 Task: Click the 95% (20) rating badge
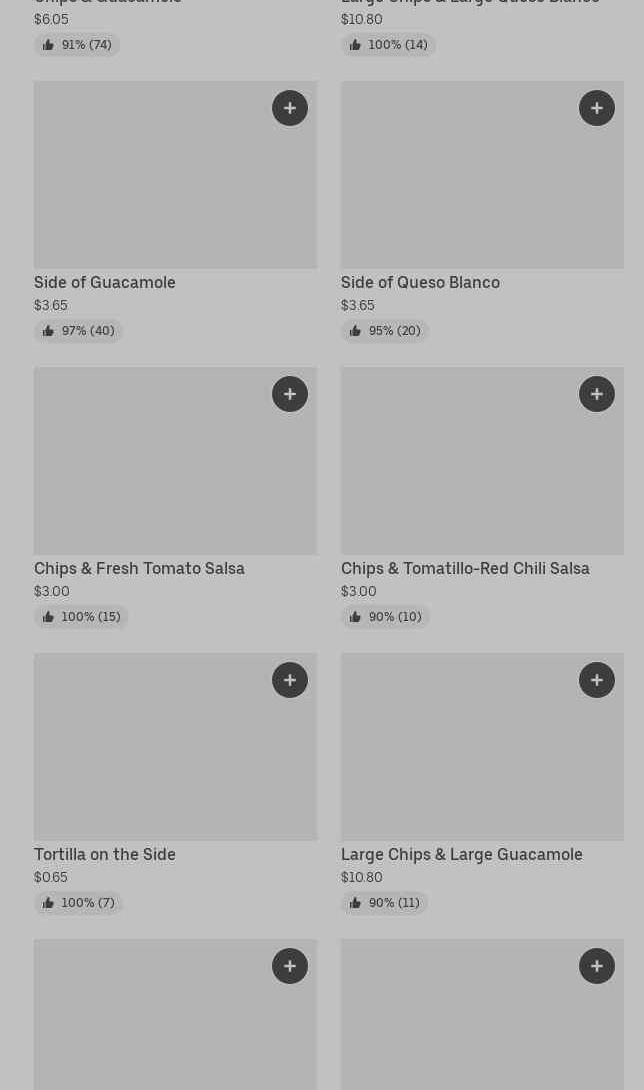click(x=385, y=331)
